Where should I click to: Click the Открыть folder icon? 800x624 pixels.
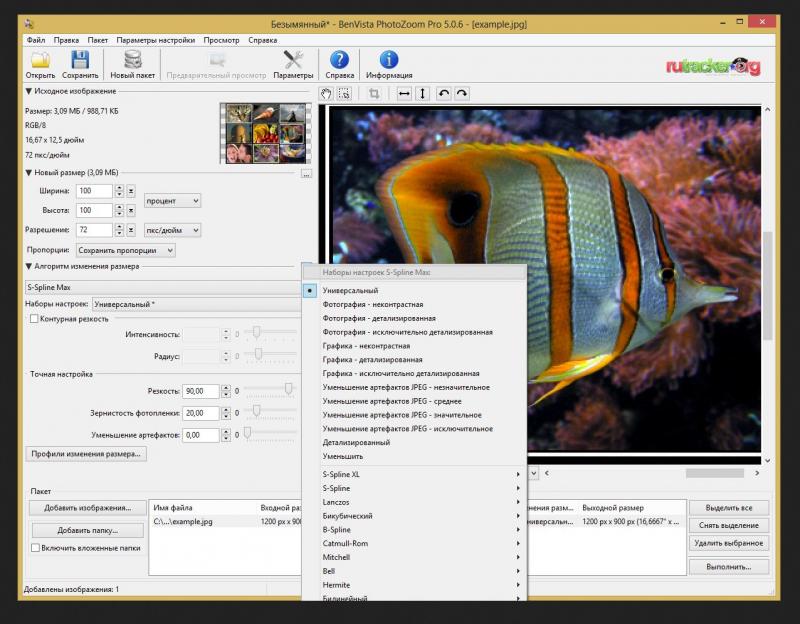pos(40,60)
